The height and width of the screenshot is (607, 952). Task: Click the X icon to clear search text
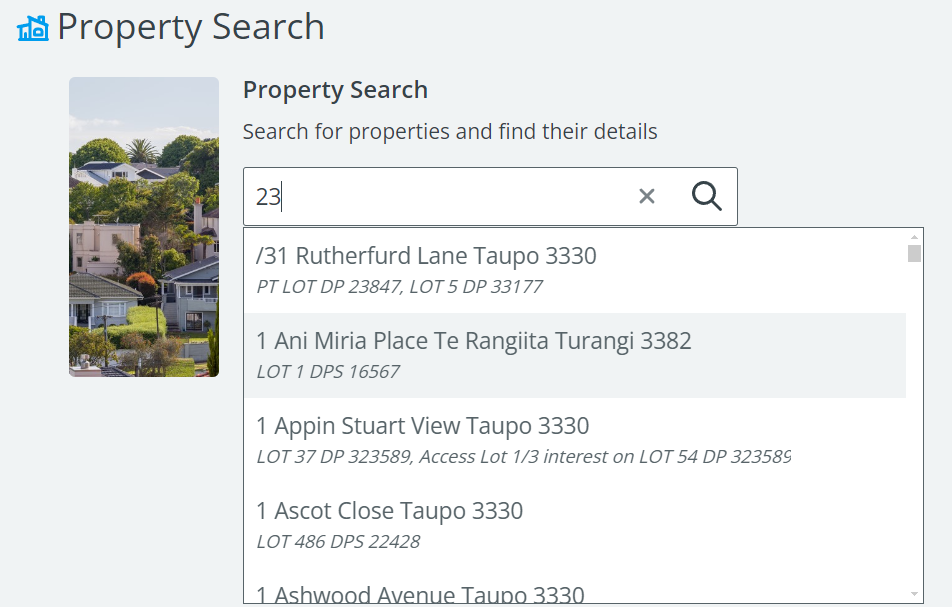pyautogui.click(x=646, y=196)
